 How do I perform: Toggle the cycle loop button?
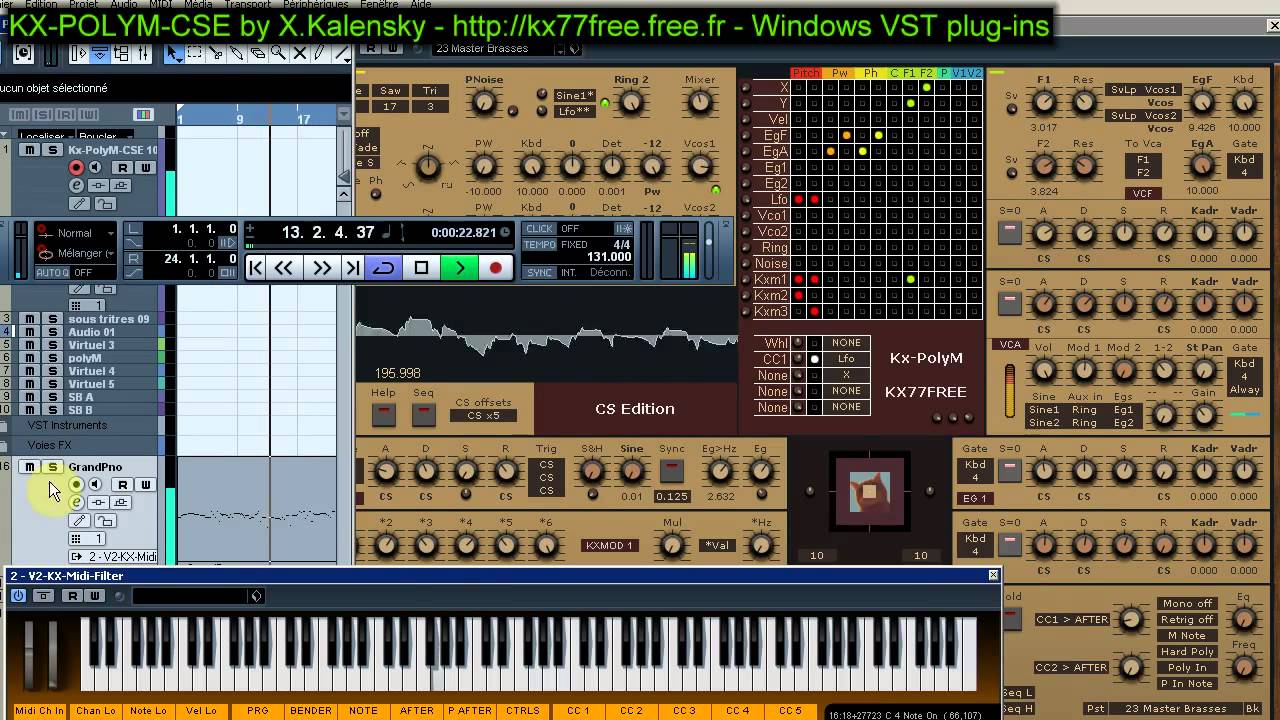tap(384, 268)
